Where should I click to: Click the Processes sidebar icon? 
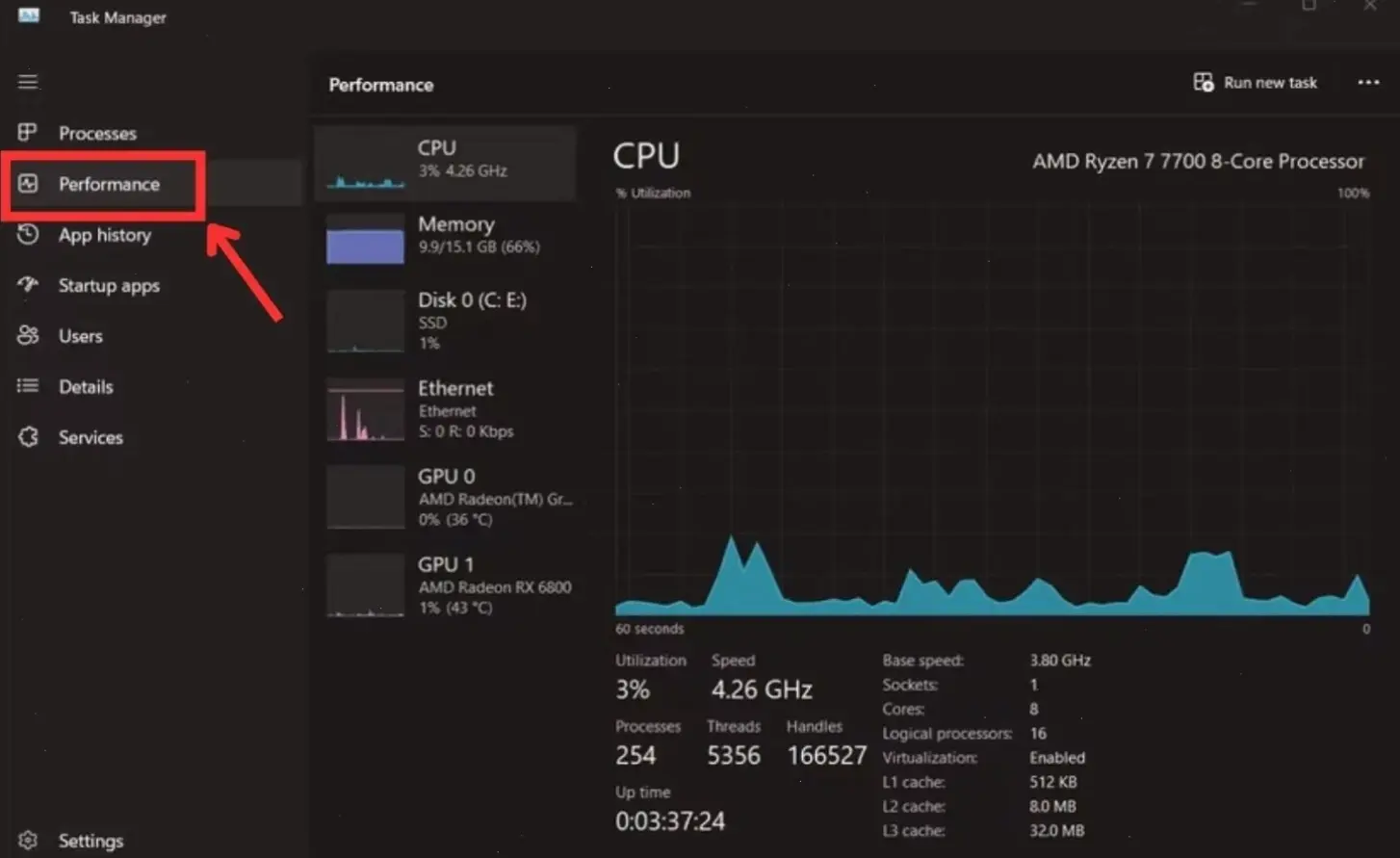(x=28, y=132)
